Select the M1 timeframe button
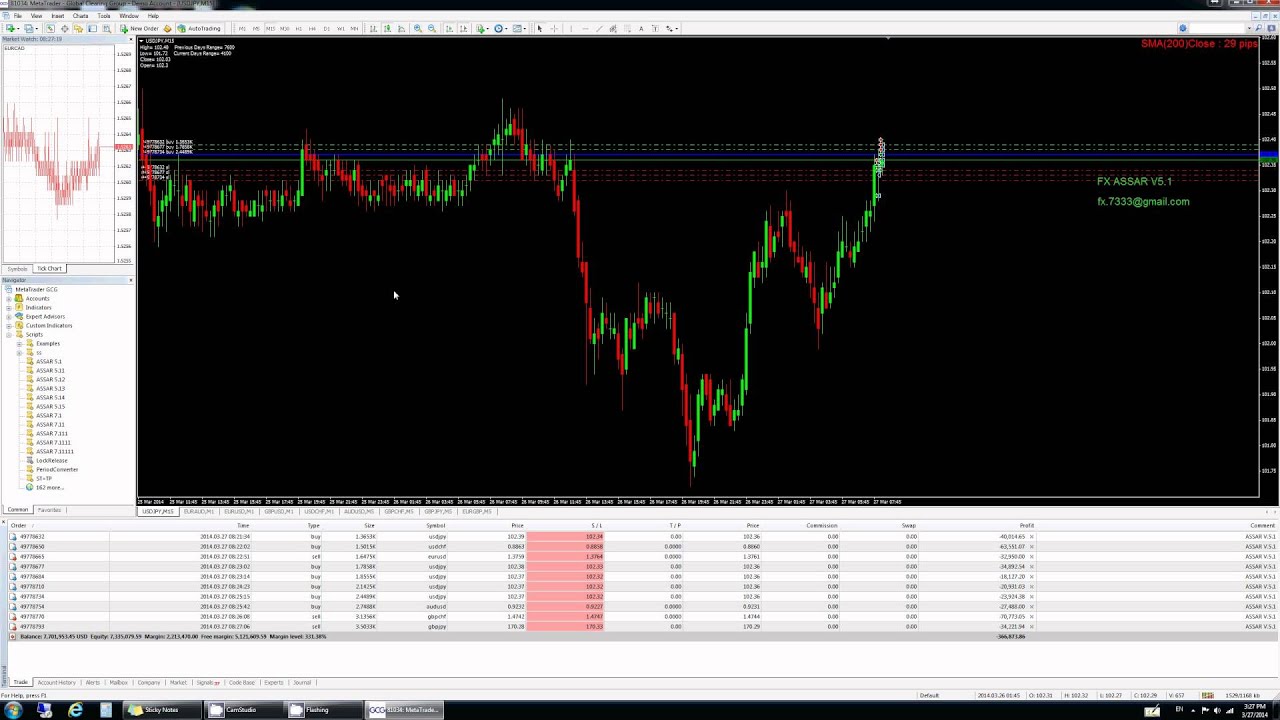1280x720 pixels. 242,28
